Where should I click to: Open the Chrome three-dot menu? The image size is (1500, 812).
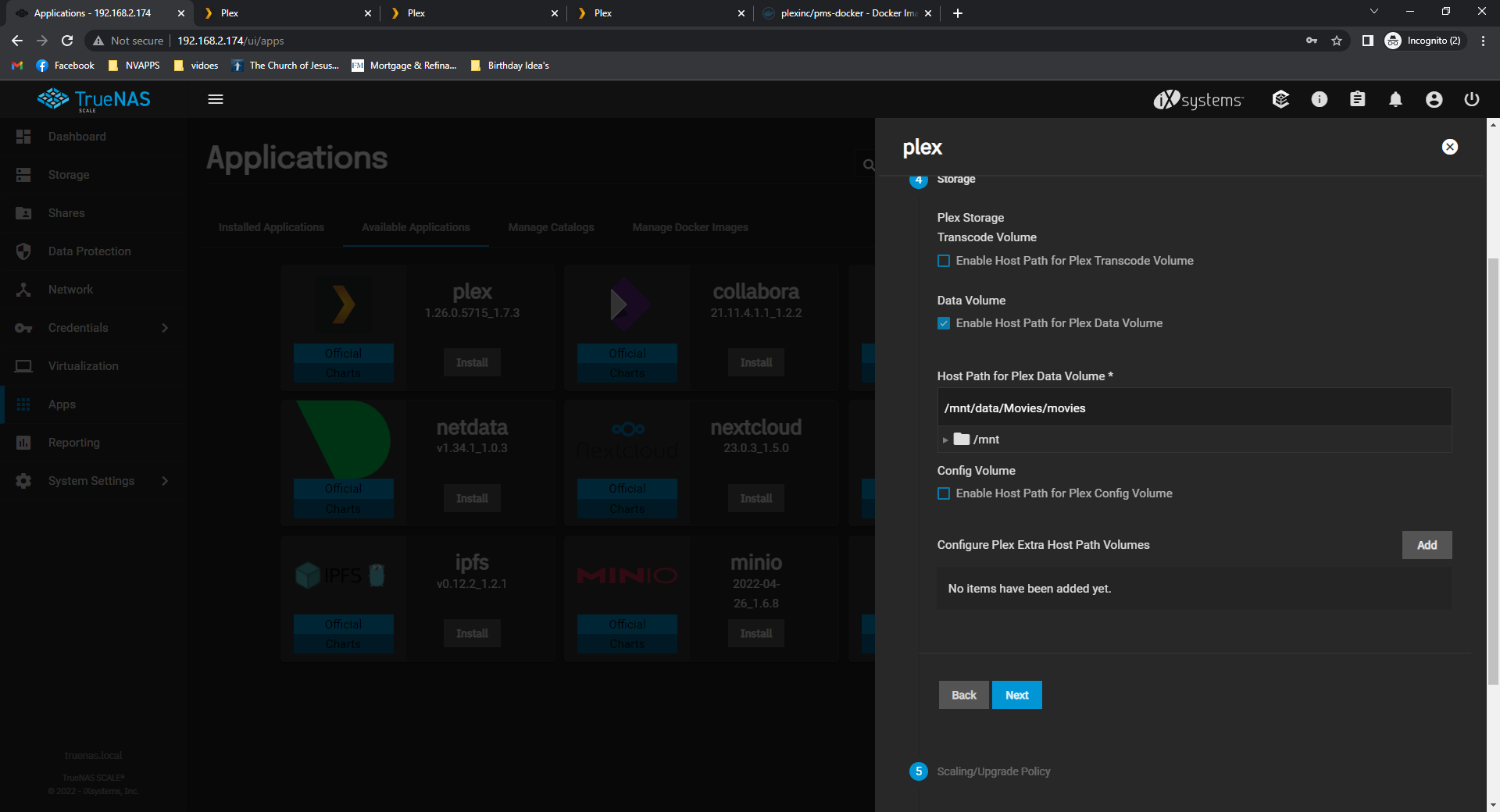point(1483,41)
